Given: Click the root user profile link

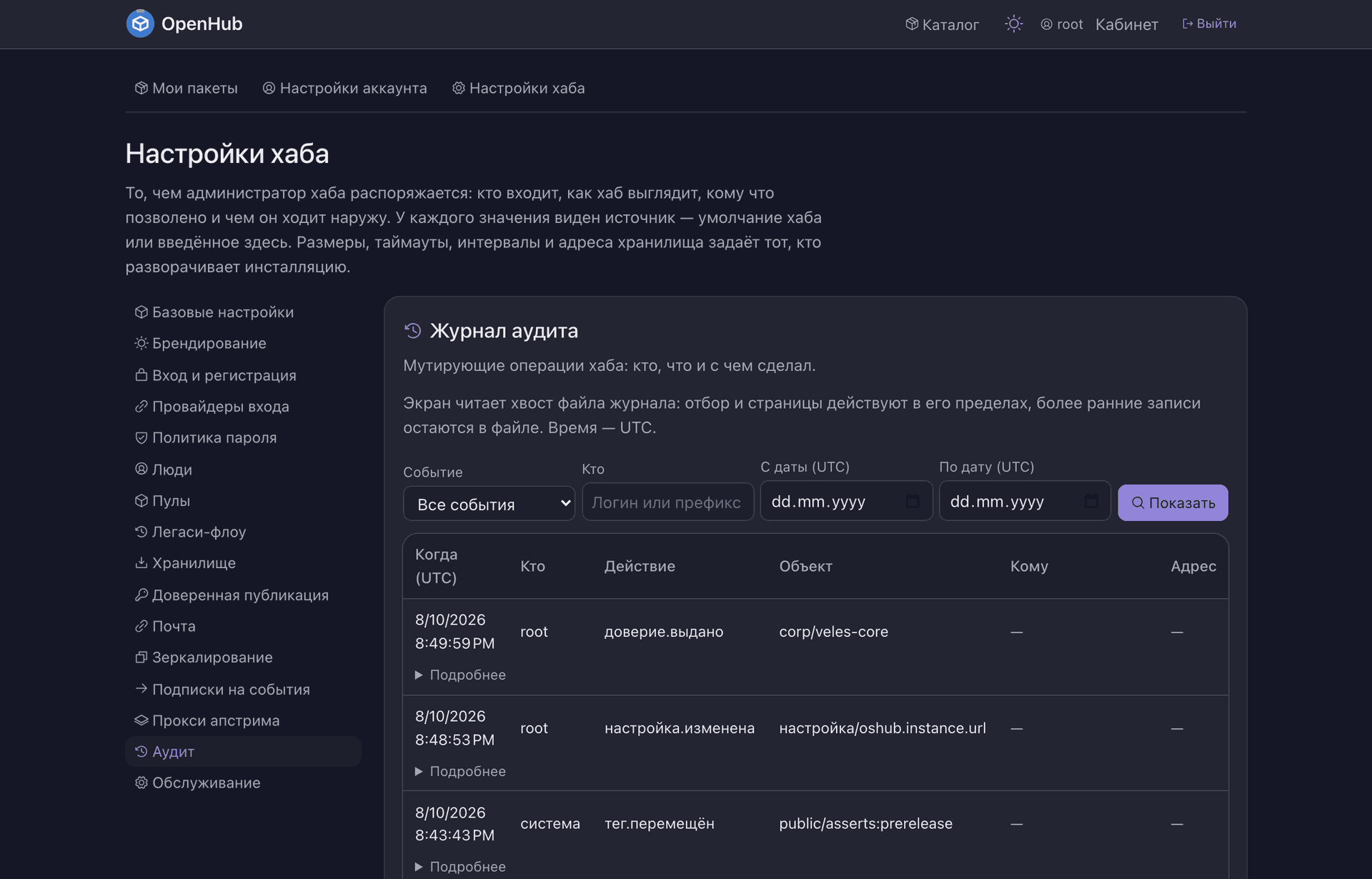Looking at the screenshot, I should (x=1061, y=24).
